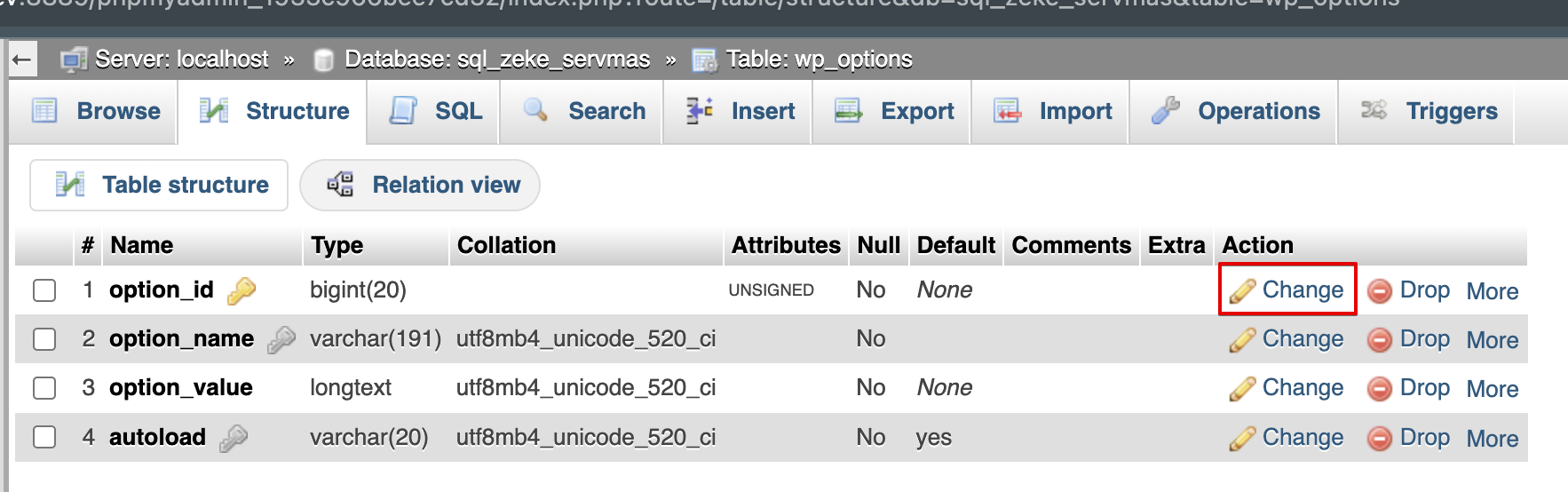Tick the checkbox for the option_id row
The height and width of the screenshot is (492, 1568).
tap(44, 290)
